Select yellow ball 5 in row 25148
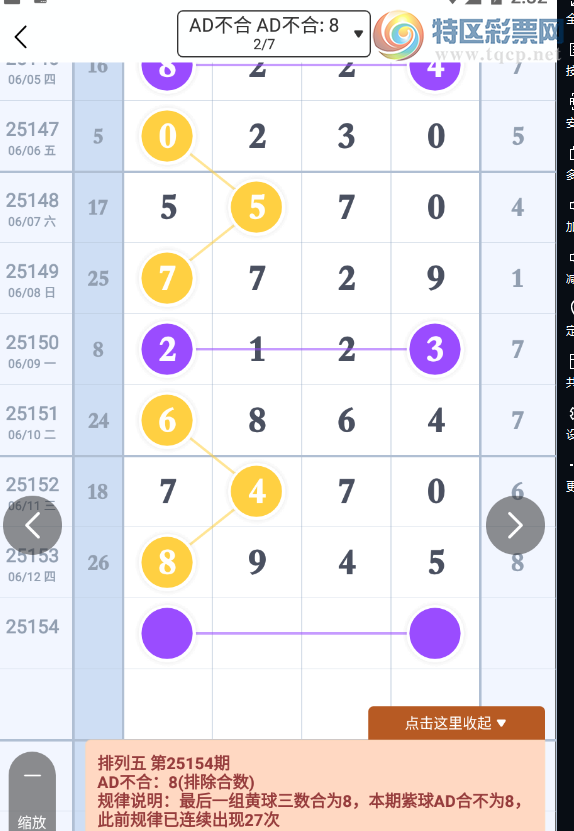574x831 pixels. coord(257,207)
